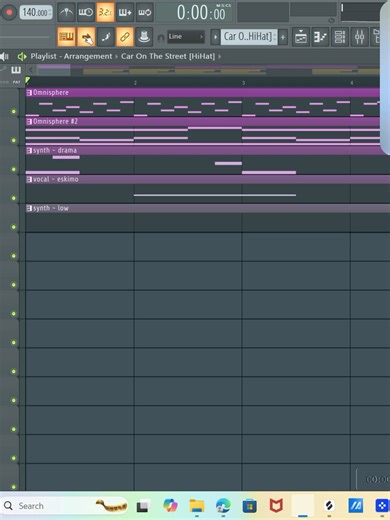
Task: Click the Playlist - Arrangement breadcrumb
Action: (71, 56)
